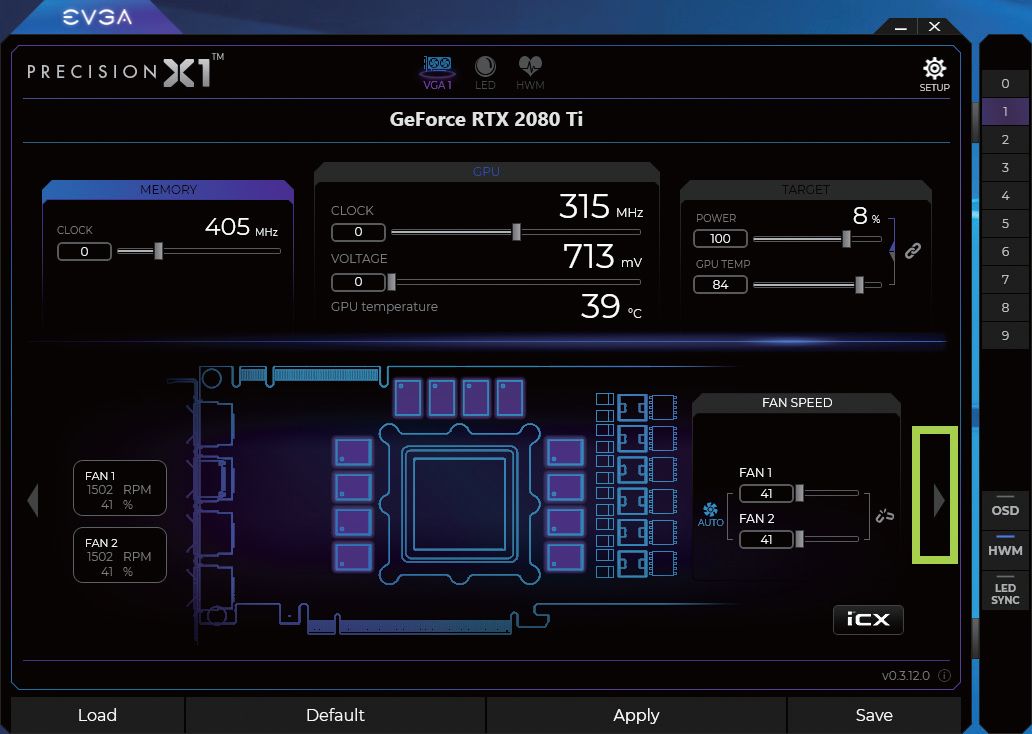Click the GPU die on the card diagram
Image resolution: width=1032 pixels, height=734 pixels.
coord(459,504)
